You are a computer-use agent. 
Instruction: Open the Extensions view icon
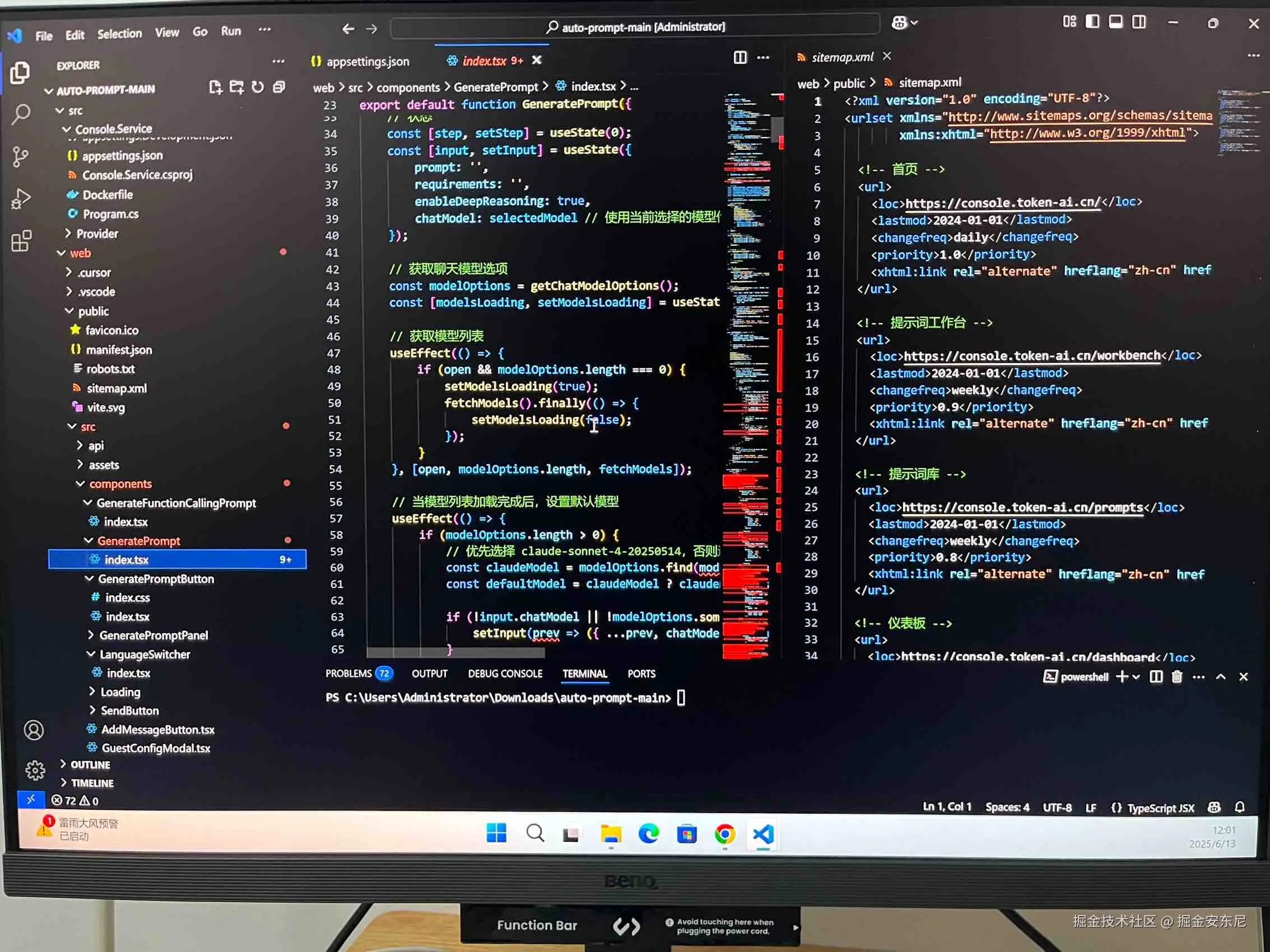pos(21,240)
